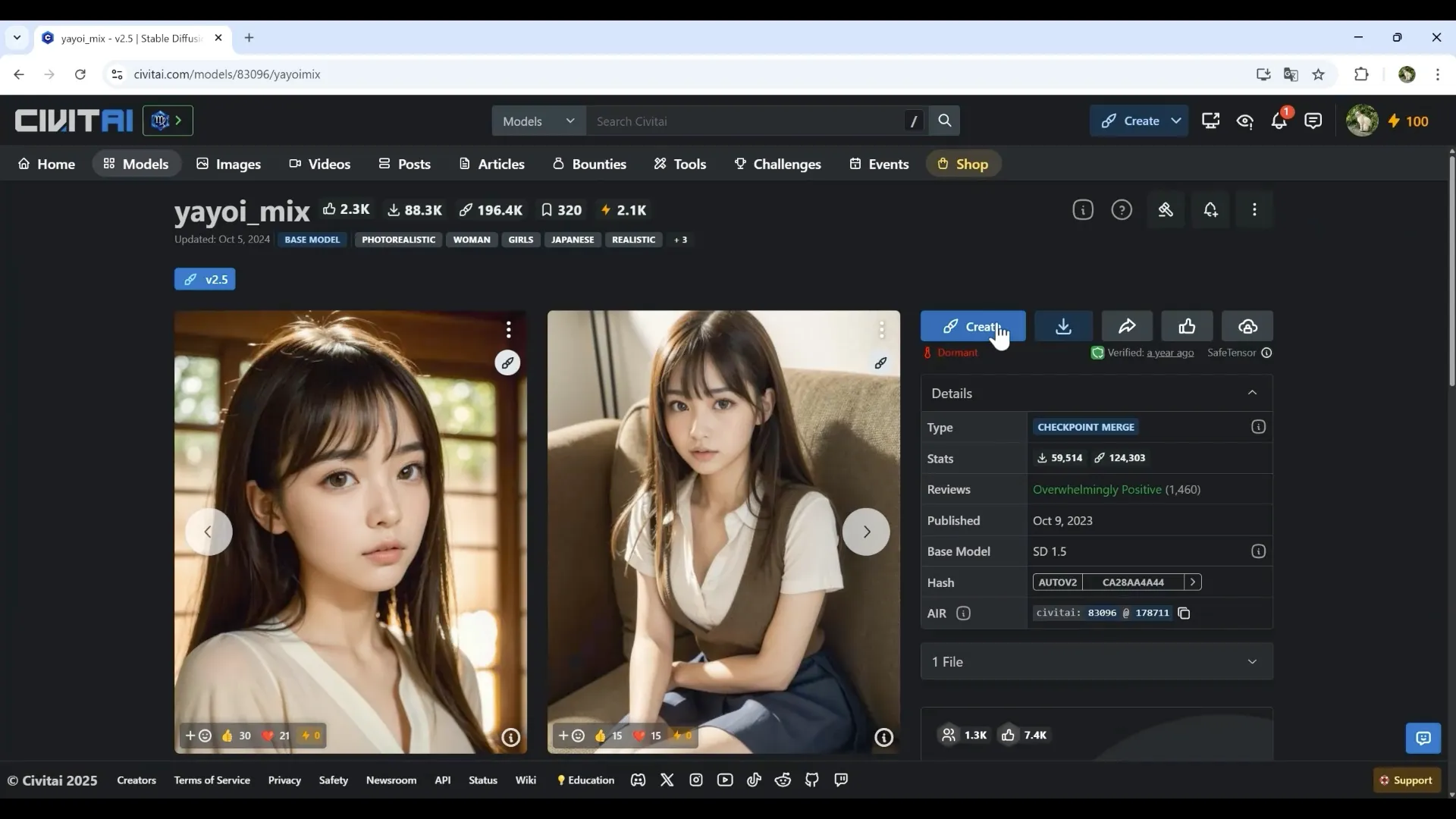Click the share arrow icon button
Image resolution: width=1456 pixels, height=819 pixels.
pyautogui.click(x=1127, y=326)
